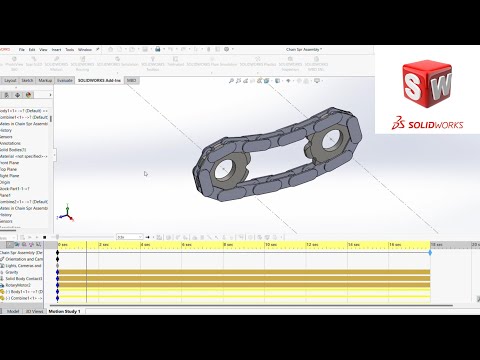Open the Options gear icon in top toolbar
480x360 pixels.
pos(227,49)
